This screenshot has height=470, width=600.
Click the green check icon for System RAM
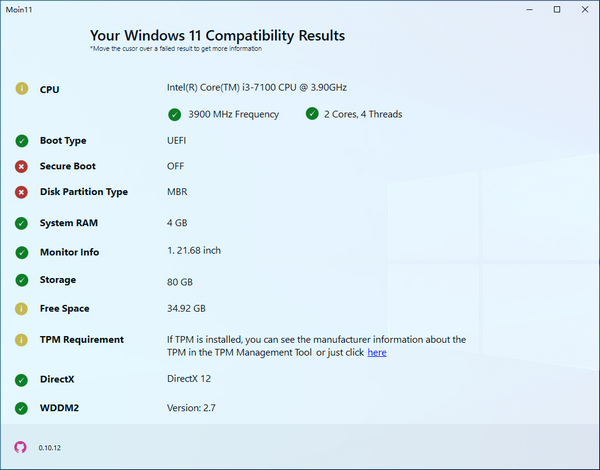point(21,223)
